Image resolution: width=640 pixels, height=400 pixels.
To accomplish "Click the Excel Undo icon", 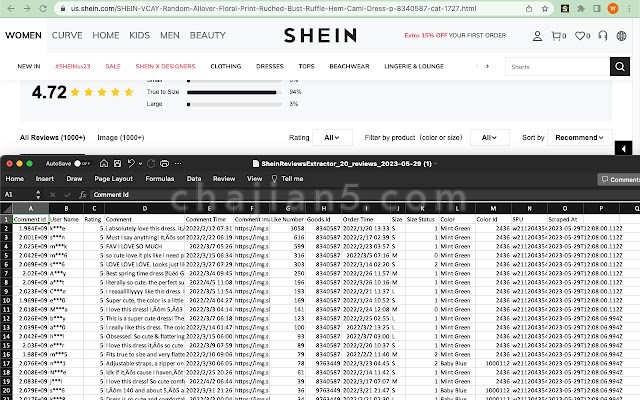I will click(131, 164).
